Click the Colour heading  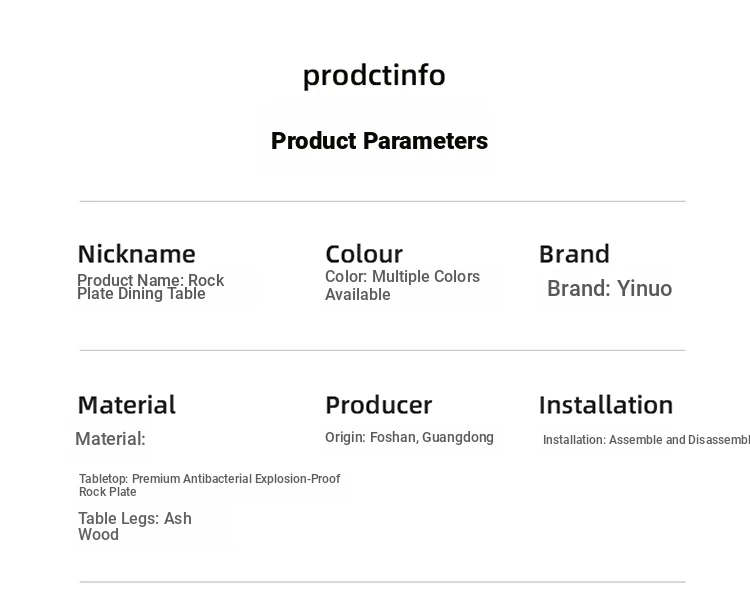coord(364,254)
